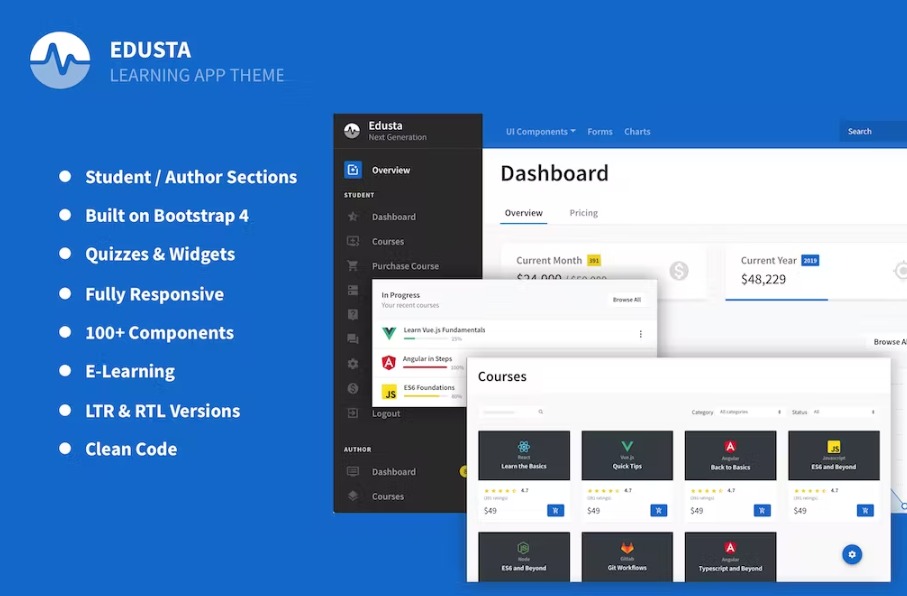Click the star icon beside Student Dashboard
907x596 pixels.
pyautogui.click(x=353, y=216)
